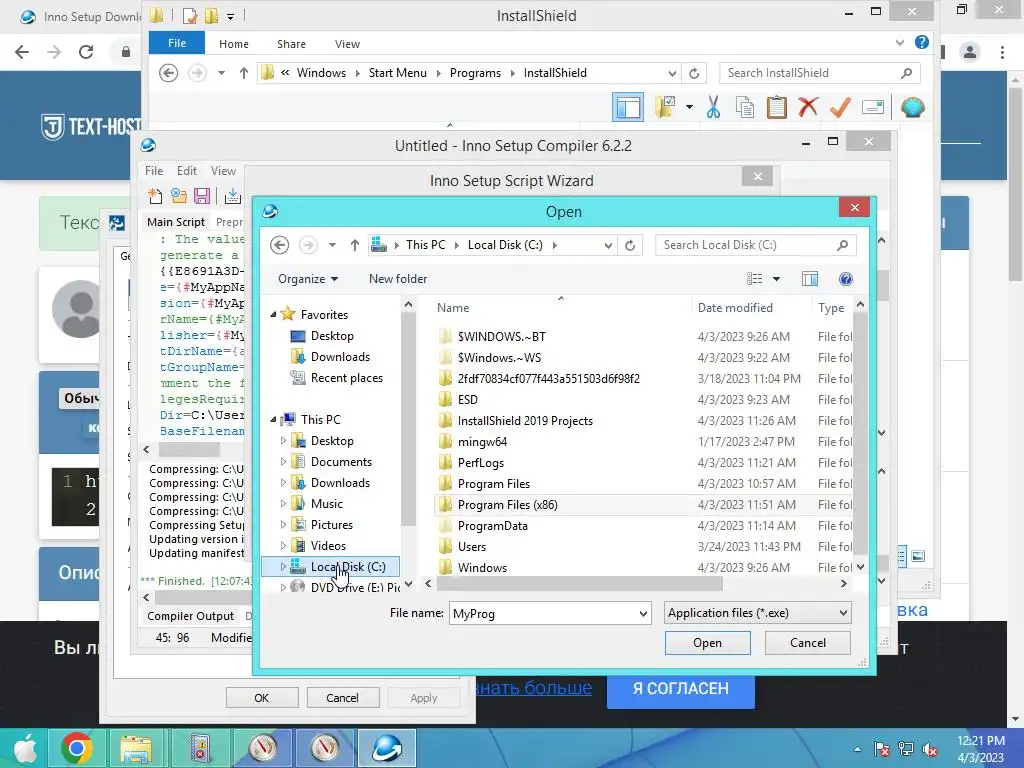Expand Documents in the navigation tree
Screen dimensions: 1024x768
click(283, 462)
